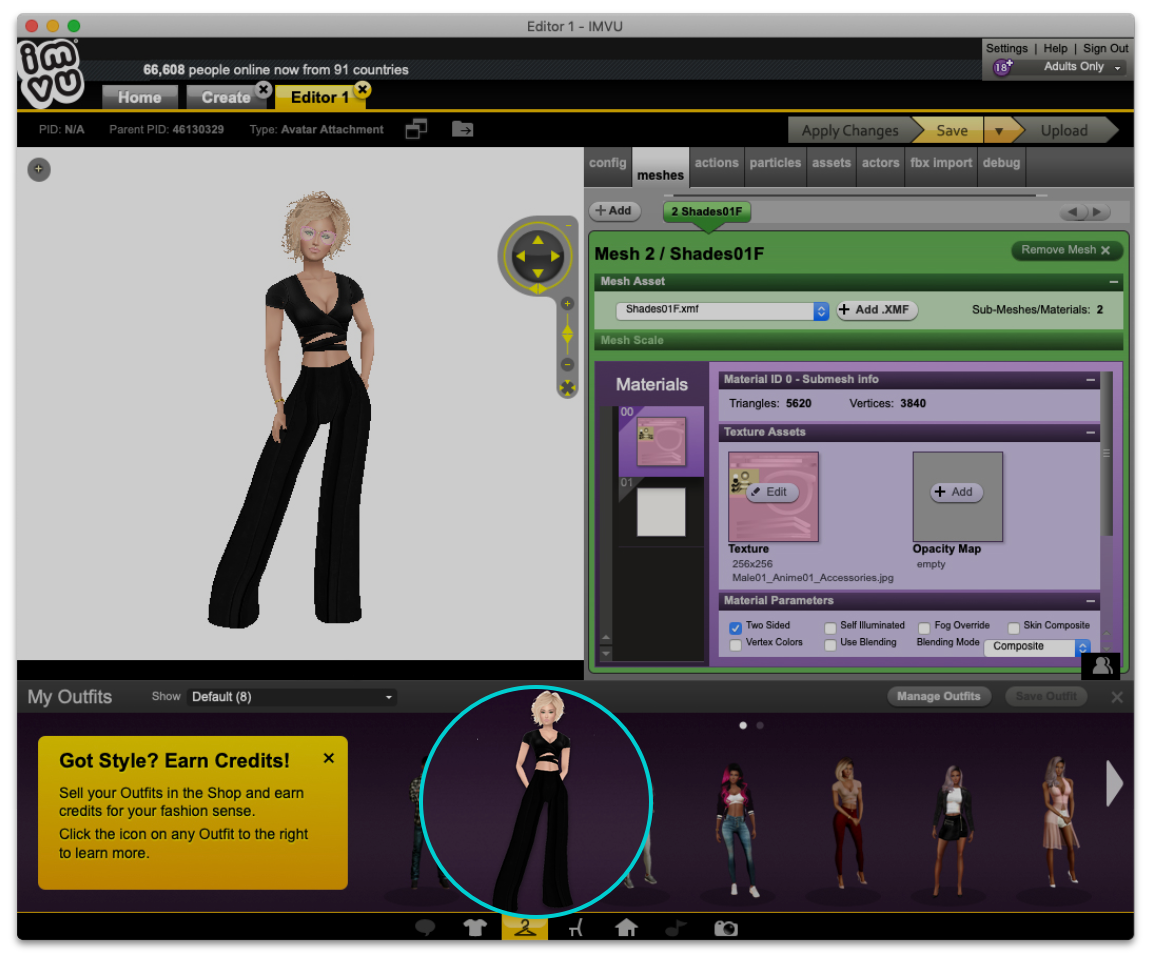This screenshot has height=960, width=1152.
Task: Close the Editor 1 tab
Action: pyautogui.click(x=362, y=90)
